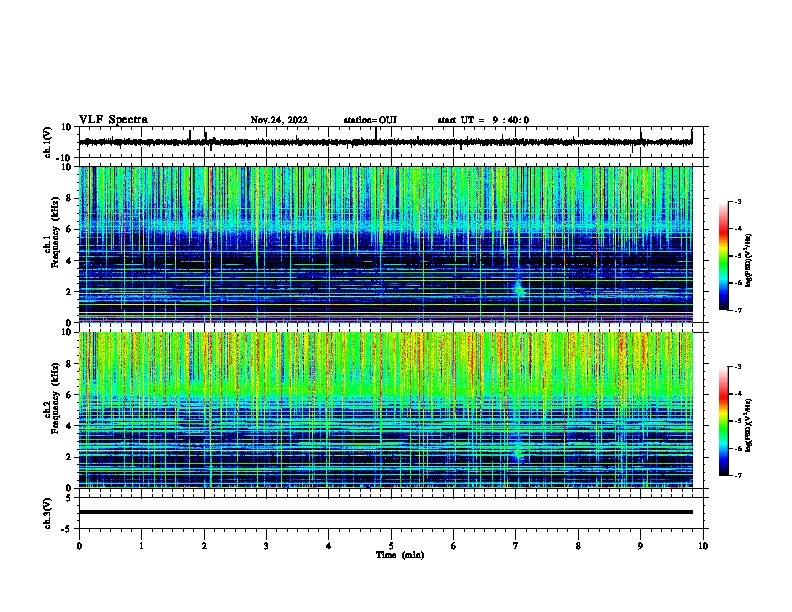Click the emission burst near 7 min in ch.1 spectrogram

tap(519, 288)
